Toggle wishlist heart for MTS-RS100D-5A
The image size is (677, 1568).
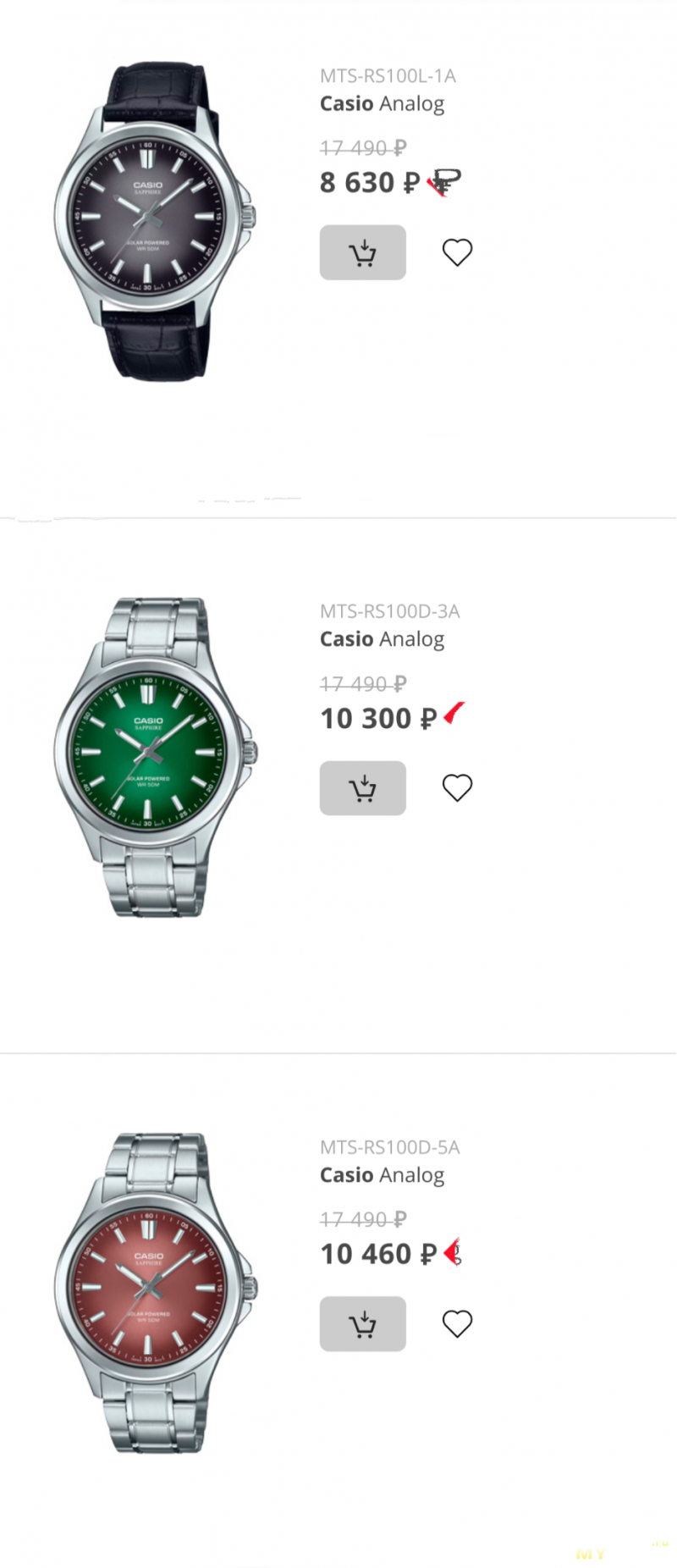[x=457, y=1324]
